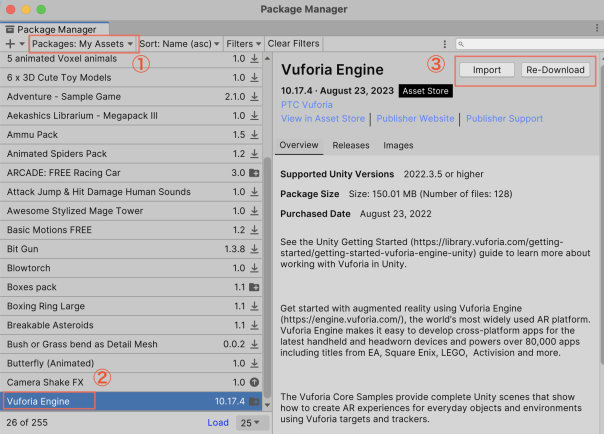Click download icon for Adventure - Sample Game
Screen dimensions: 604x434
254,97
